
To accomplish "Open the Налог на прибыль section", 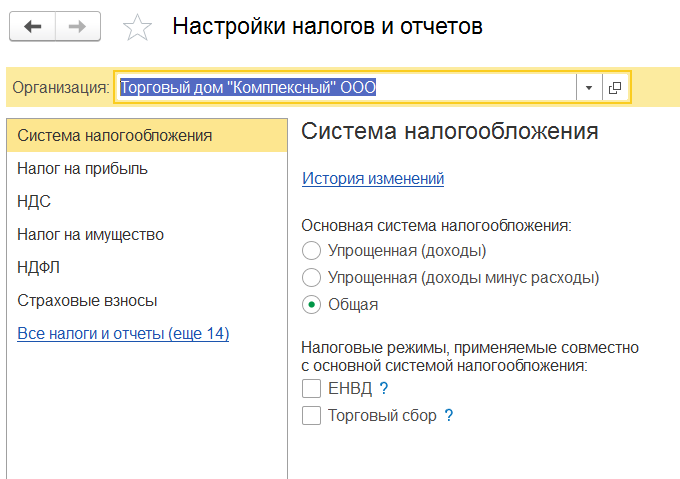I will coord(83,168).
